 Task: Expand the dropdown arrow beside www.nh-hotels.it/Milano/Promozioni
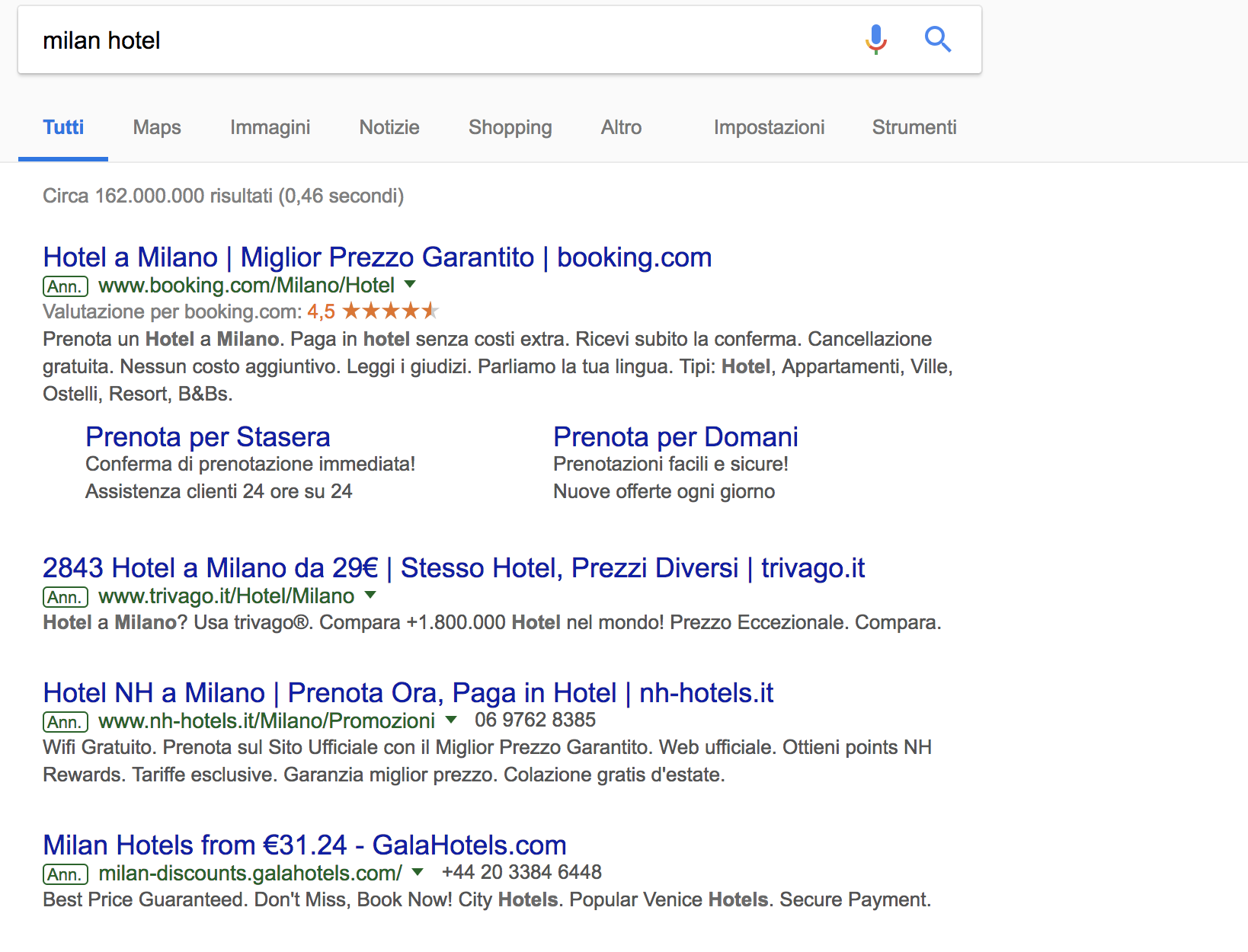(x=451, y=720)
